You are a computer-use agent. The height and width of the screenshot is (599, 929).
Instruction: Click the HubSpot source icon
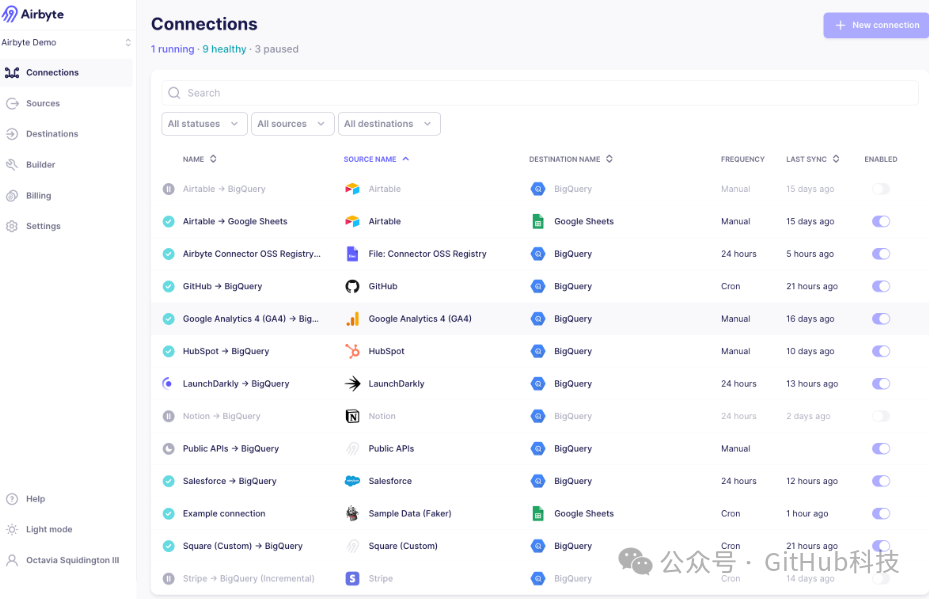point(353,351)
